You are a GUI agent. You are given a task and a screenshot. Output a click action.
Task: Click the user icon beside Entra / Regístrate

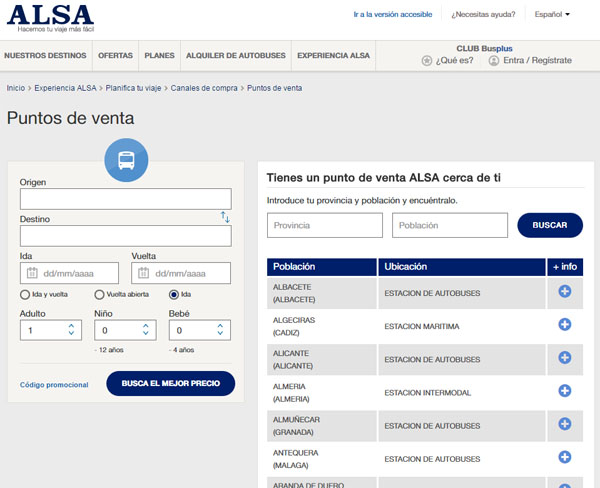(494, 61)
